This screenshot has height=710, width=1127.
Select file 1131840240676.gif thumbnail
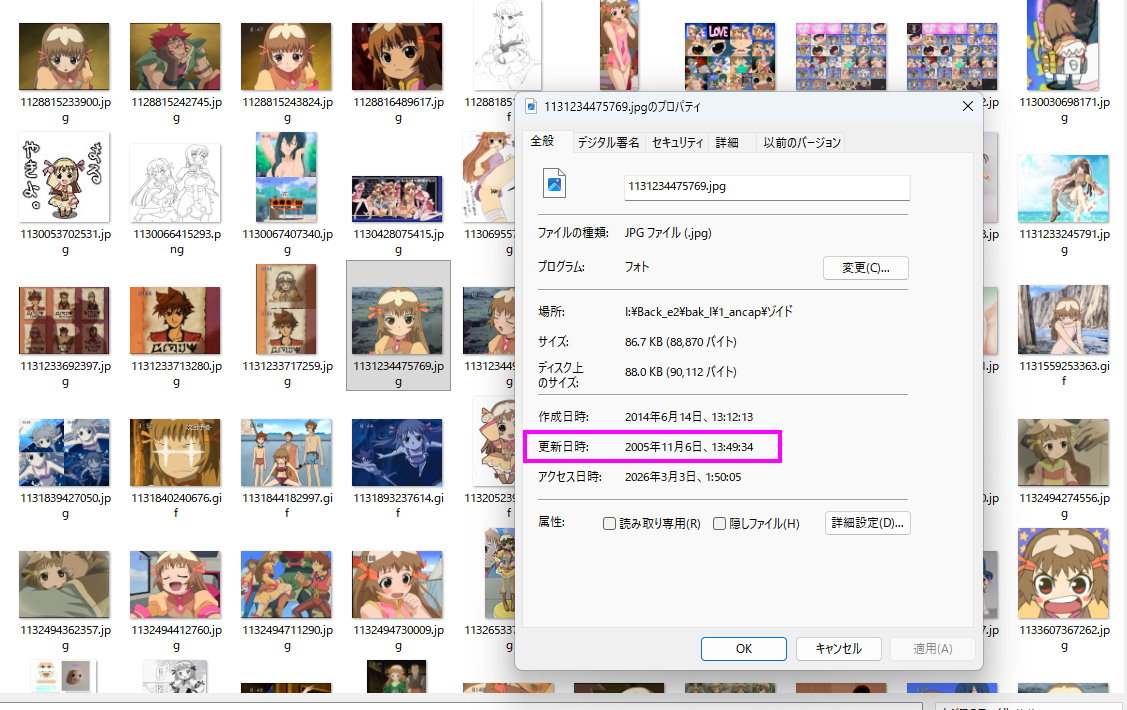click(x=176, y=454)
